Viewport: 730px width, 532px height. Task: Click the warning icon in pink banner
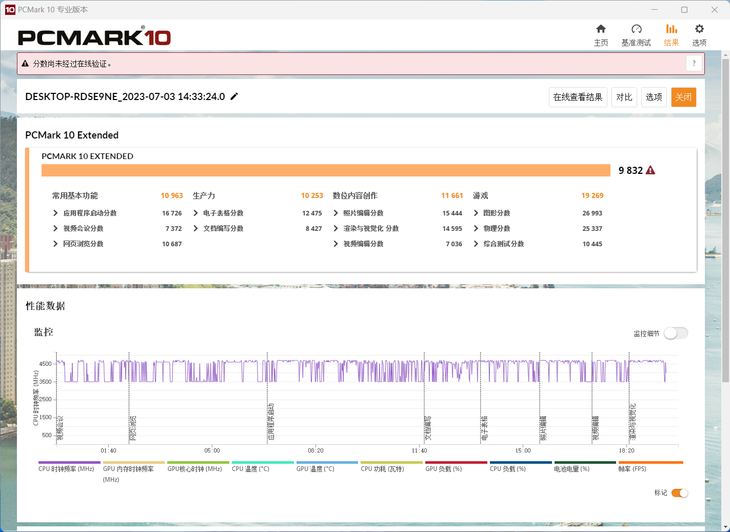(25, 64)
